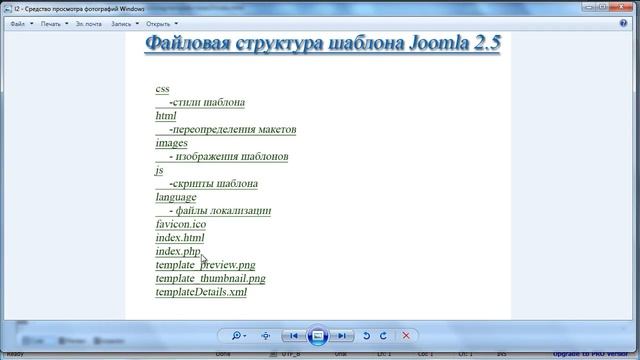Click the zoom magnifier icon

tap(236, 336)
